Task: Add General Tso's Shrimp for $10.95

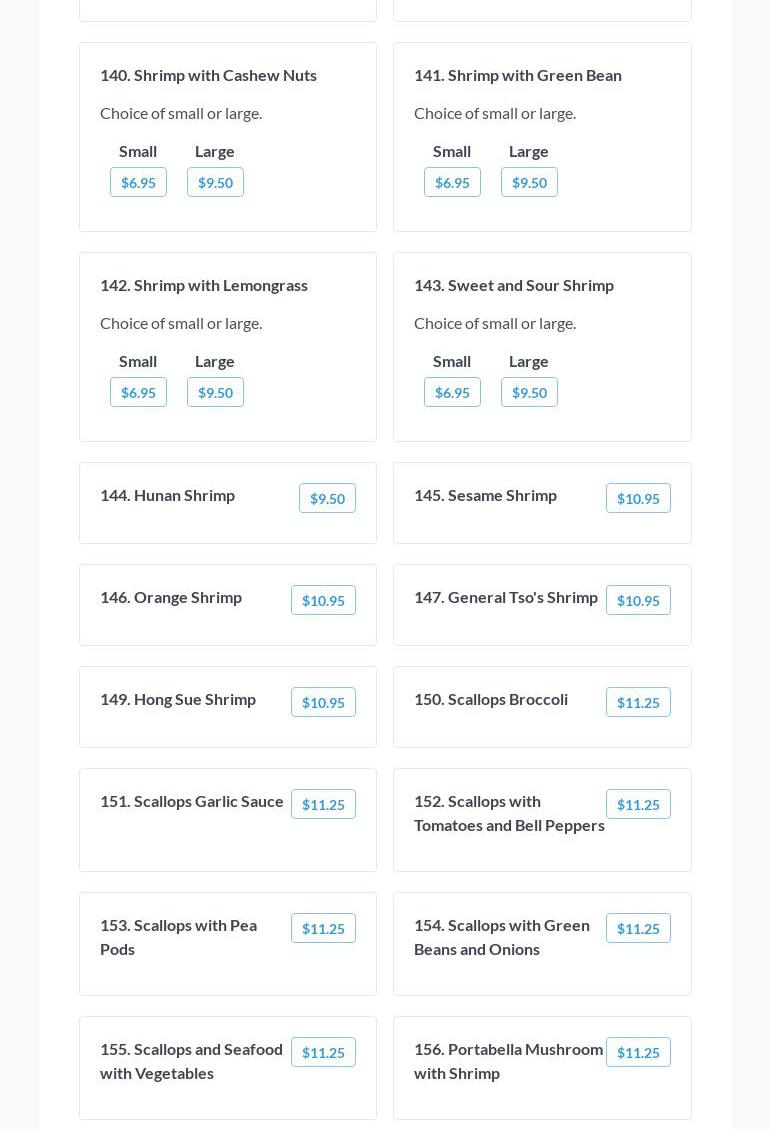Action: pyautogui.click(x=638, y=600)
